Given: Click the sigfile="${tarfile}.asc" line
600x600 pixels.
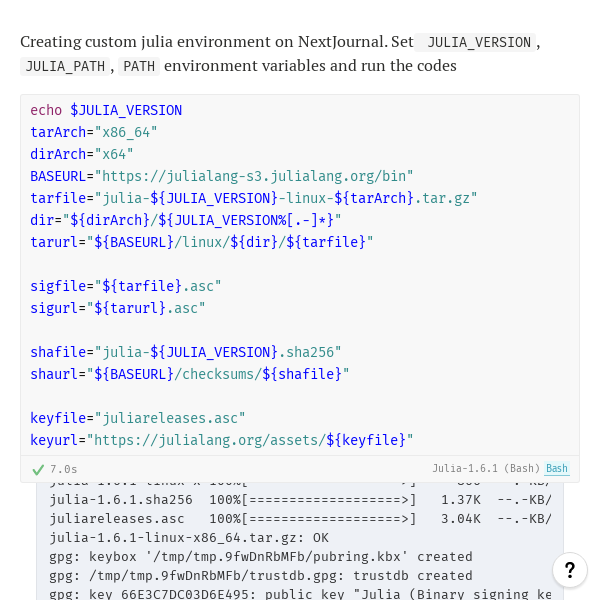Looking at the screenshot, I should 126,286.
